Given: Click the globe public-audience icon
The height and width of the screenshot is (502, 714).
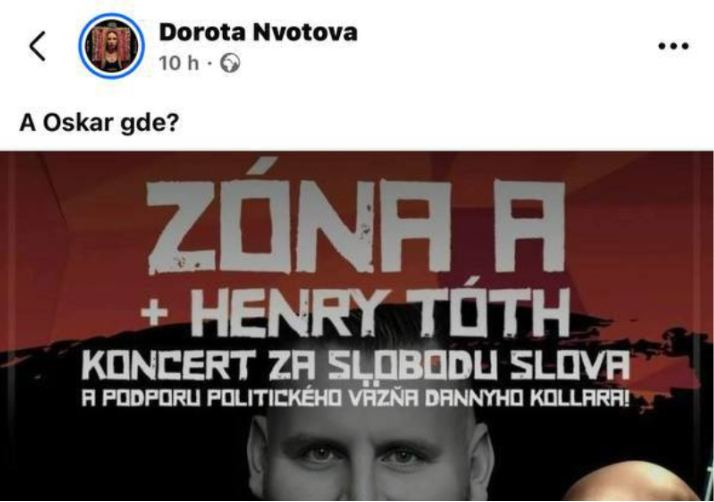Looking at the screenshot, I should 230,63.
